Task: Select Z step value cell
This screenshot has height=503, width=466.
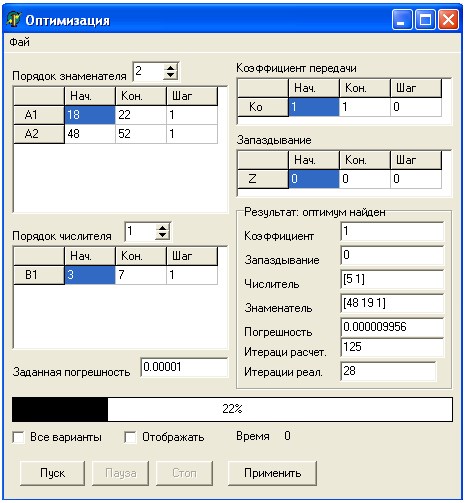Action: tap(416, 179)
